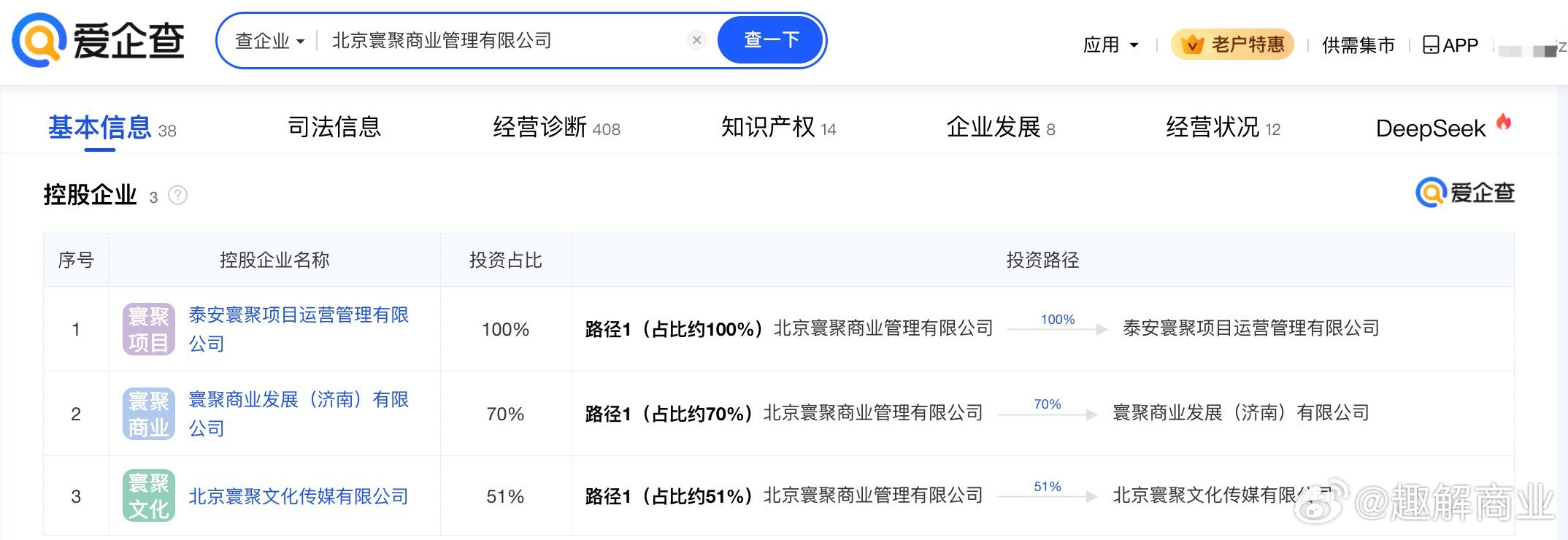Click 寰聚商业发展（济南）有限公司 at the path end
This screenshot has height=540, width=1568.
point(1240,413)
